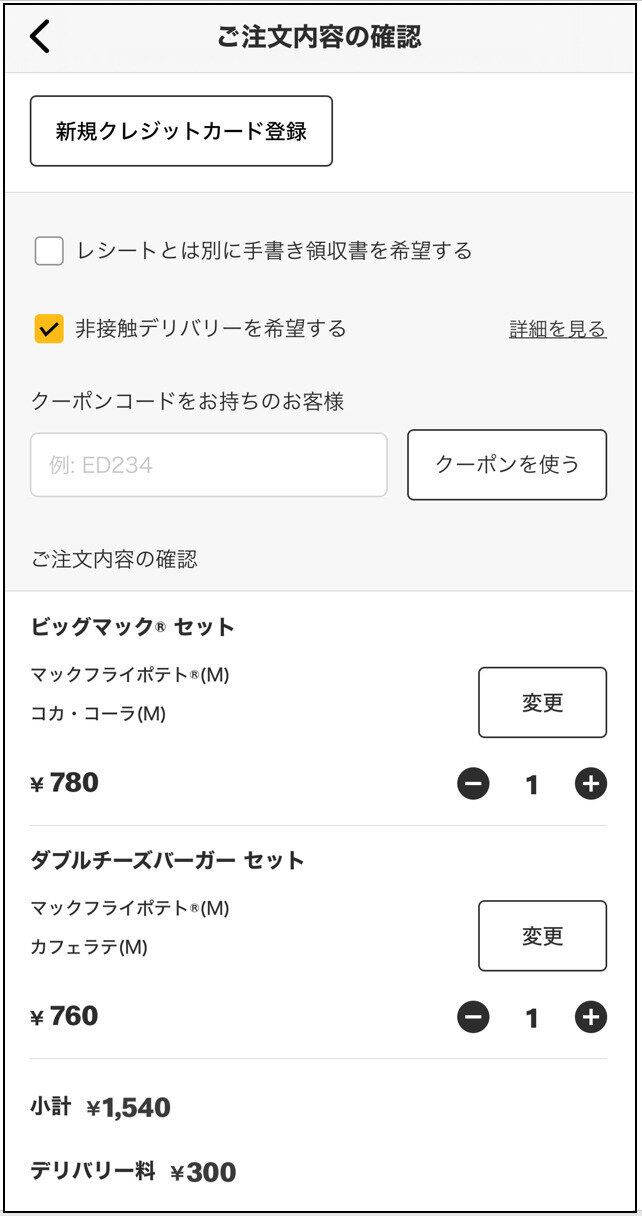The width and height of the screenshot is (642, 1216).
Task: Tap 変更 for Big Mac set
Action: [x=542, y=703]
